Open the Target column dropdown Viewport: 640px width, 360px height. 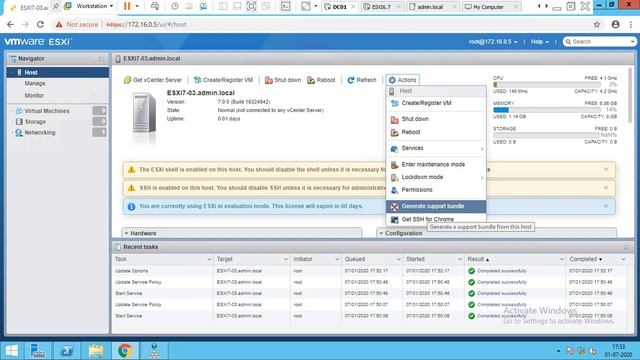(286, 259)
